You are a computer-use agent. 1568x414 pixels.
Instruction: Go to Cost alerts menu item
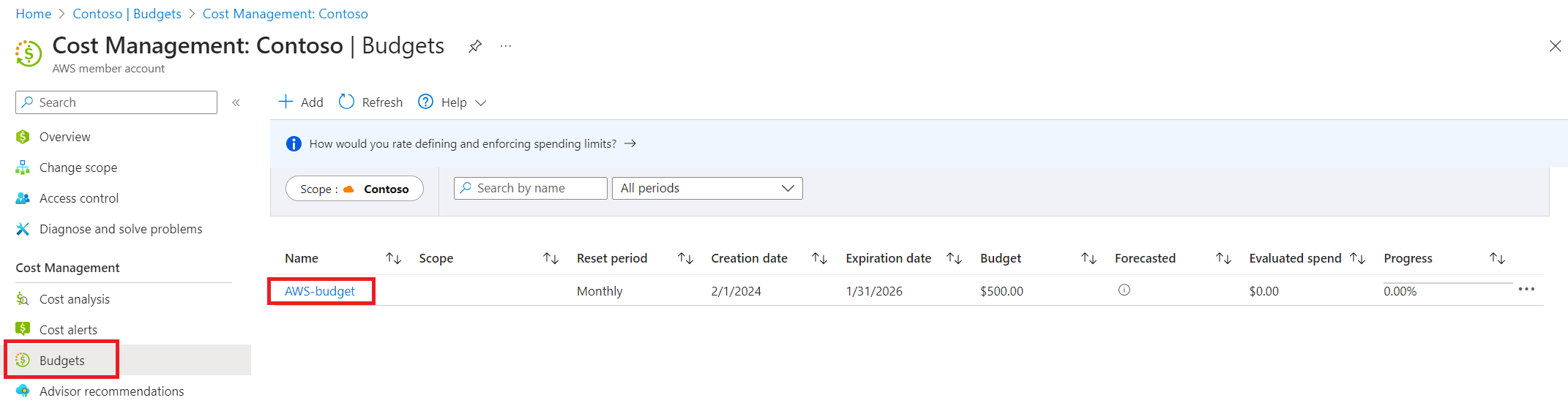(x=68, y=330)
